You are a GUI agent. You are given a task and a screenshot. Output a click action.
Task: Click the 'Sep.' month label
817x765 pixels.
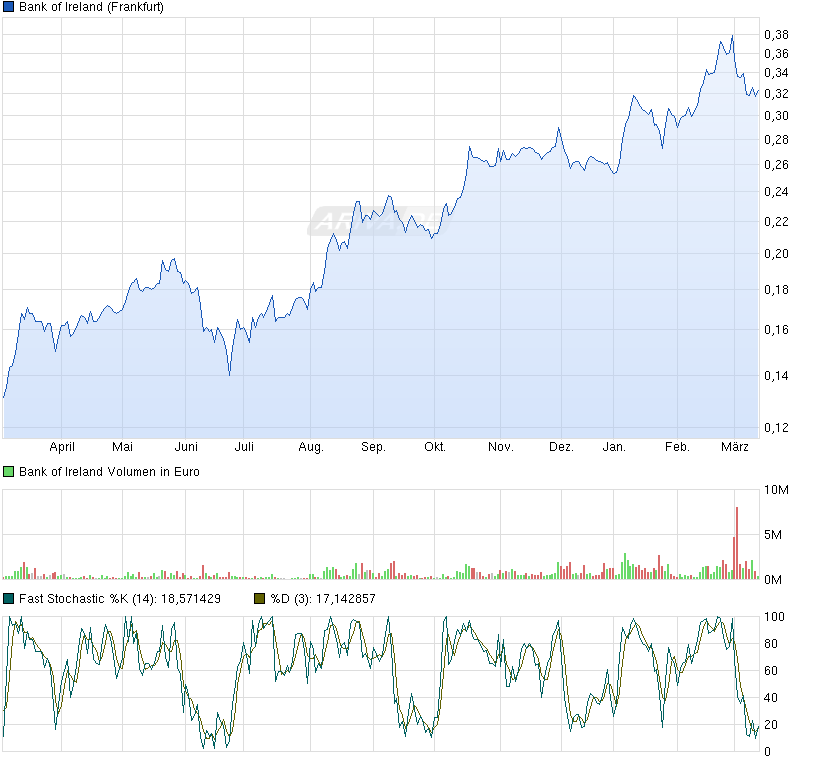click(x=374, y=447)
